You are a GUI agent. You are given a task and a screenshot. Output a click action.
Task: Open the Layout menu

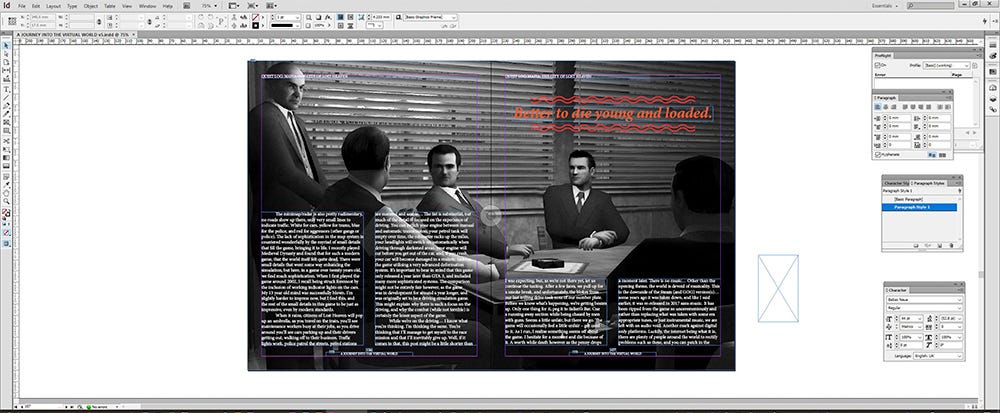coord(54,6)
